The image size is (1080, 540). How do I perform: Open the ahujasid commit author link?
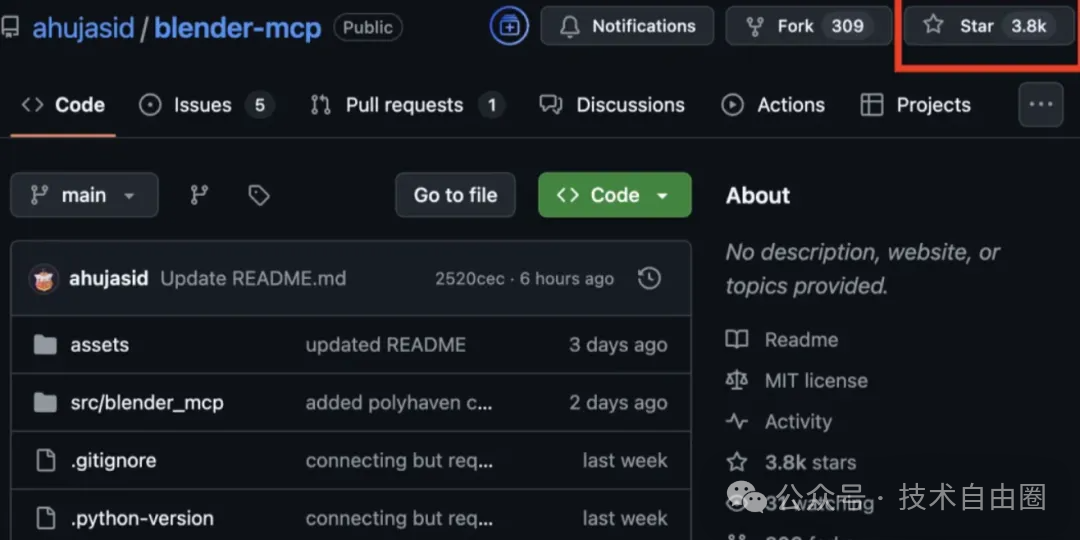point(109,279)
